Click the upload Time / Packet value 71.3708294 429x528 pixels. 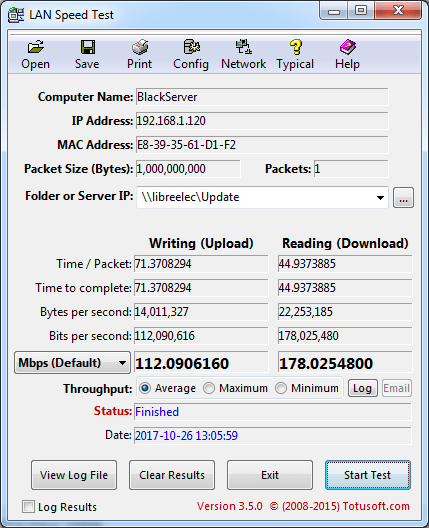tap(201, 264)
